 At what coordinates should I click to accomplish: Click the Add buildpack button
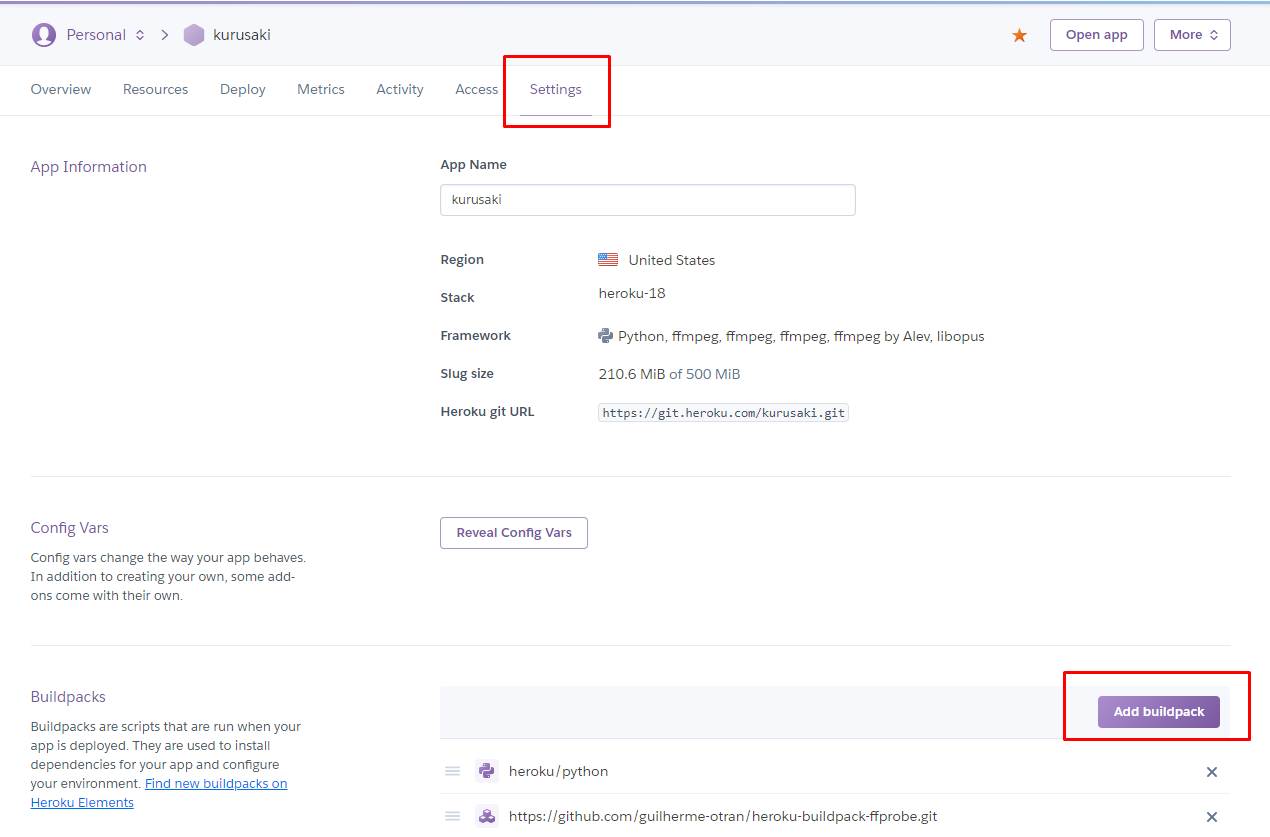coord(1159,712)
